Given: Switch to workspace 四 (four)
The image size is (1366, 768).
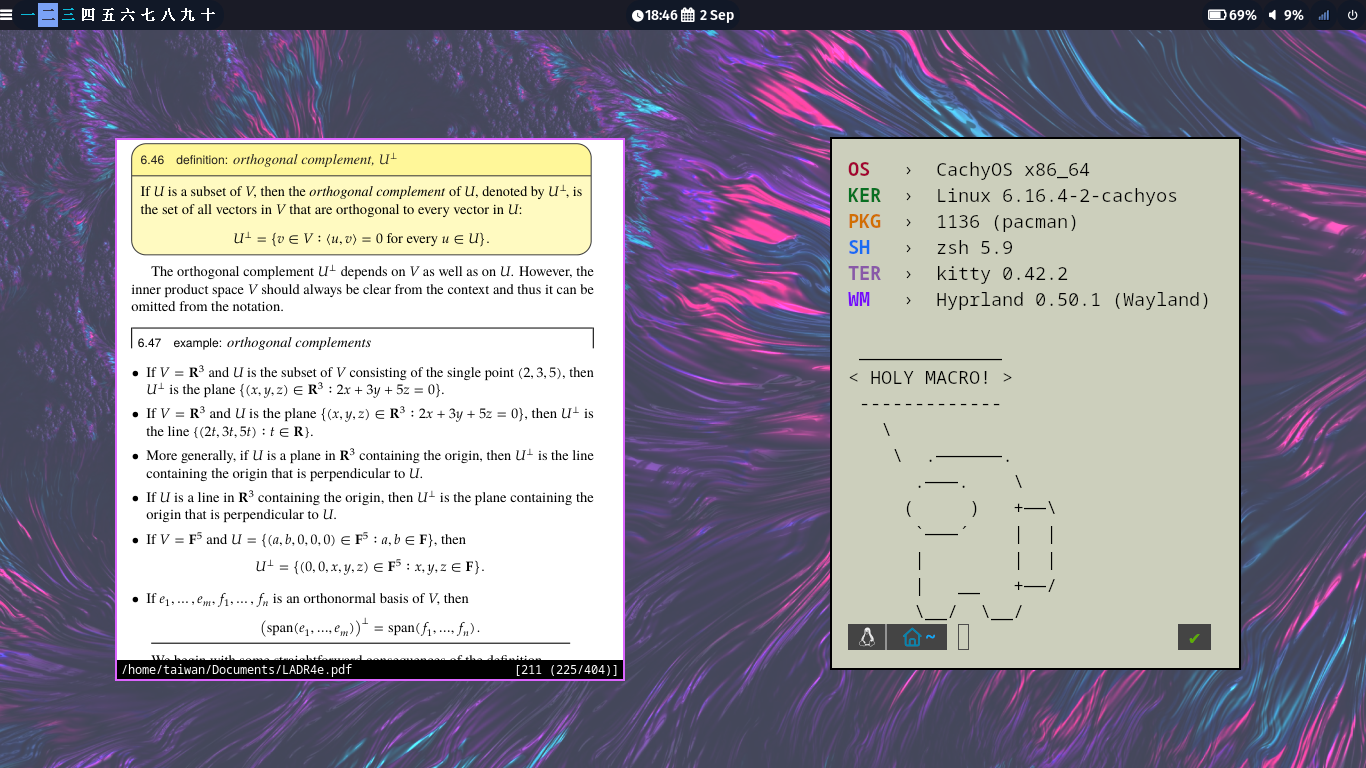Looking at the screenshot, I should 88,15.
